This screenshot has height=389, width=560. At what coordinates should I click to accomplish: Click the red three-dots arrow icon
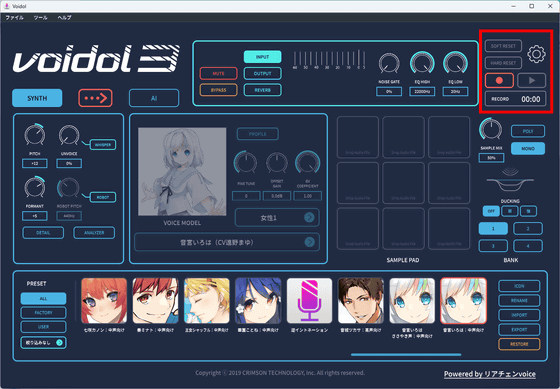[x=95, y=98]
